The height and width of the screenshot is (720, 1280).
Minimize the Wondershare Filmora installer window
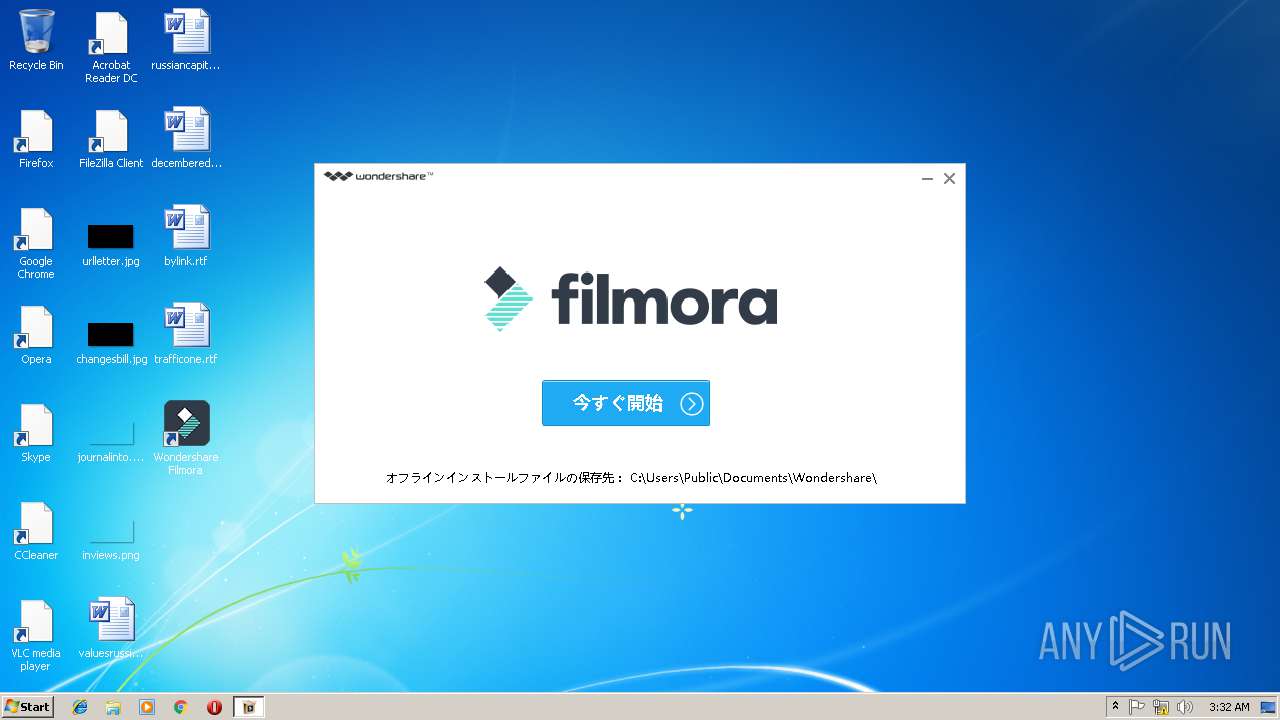point(927,179)
